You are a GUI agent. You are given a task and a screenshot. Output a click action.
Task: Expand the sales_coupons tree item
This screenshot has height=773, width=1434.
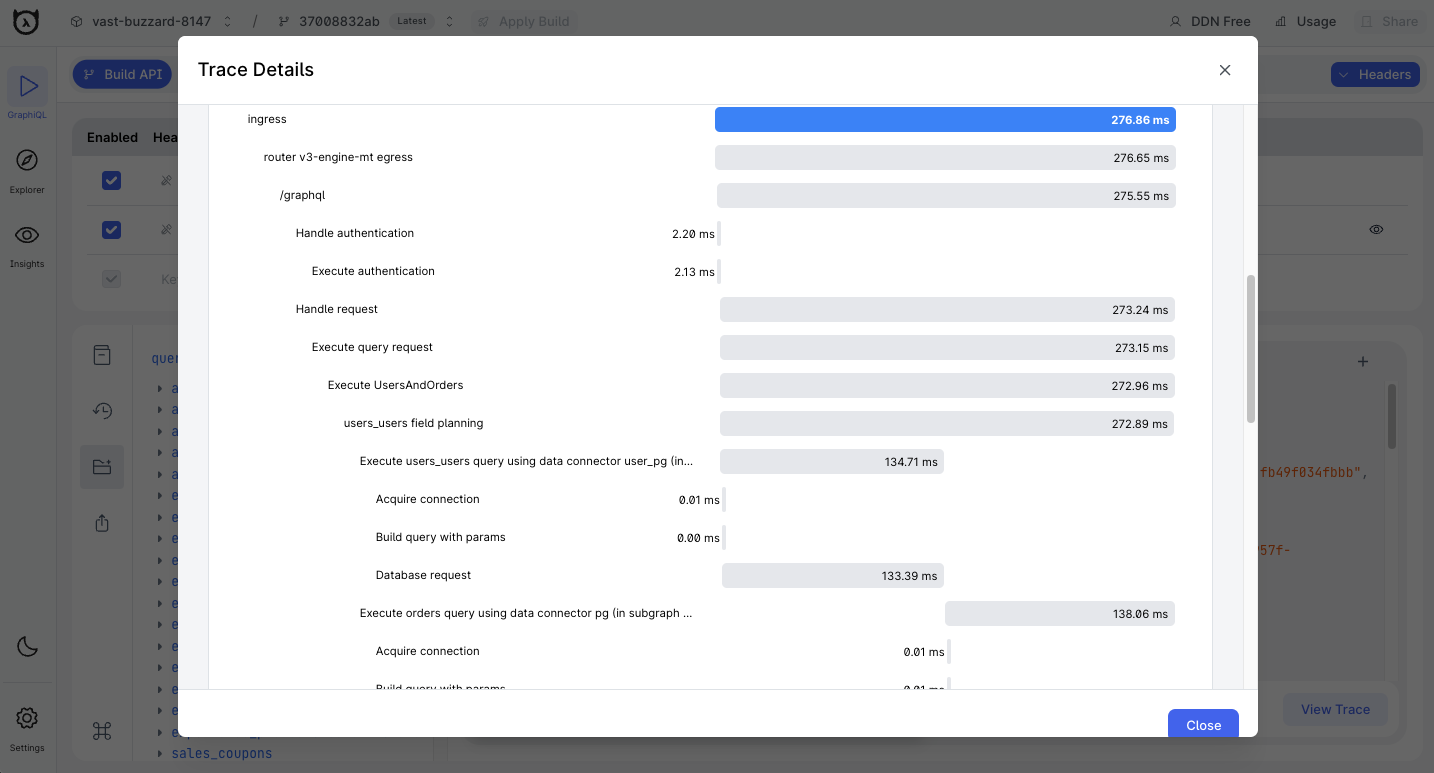pos(160,753)
